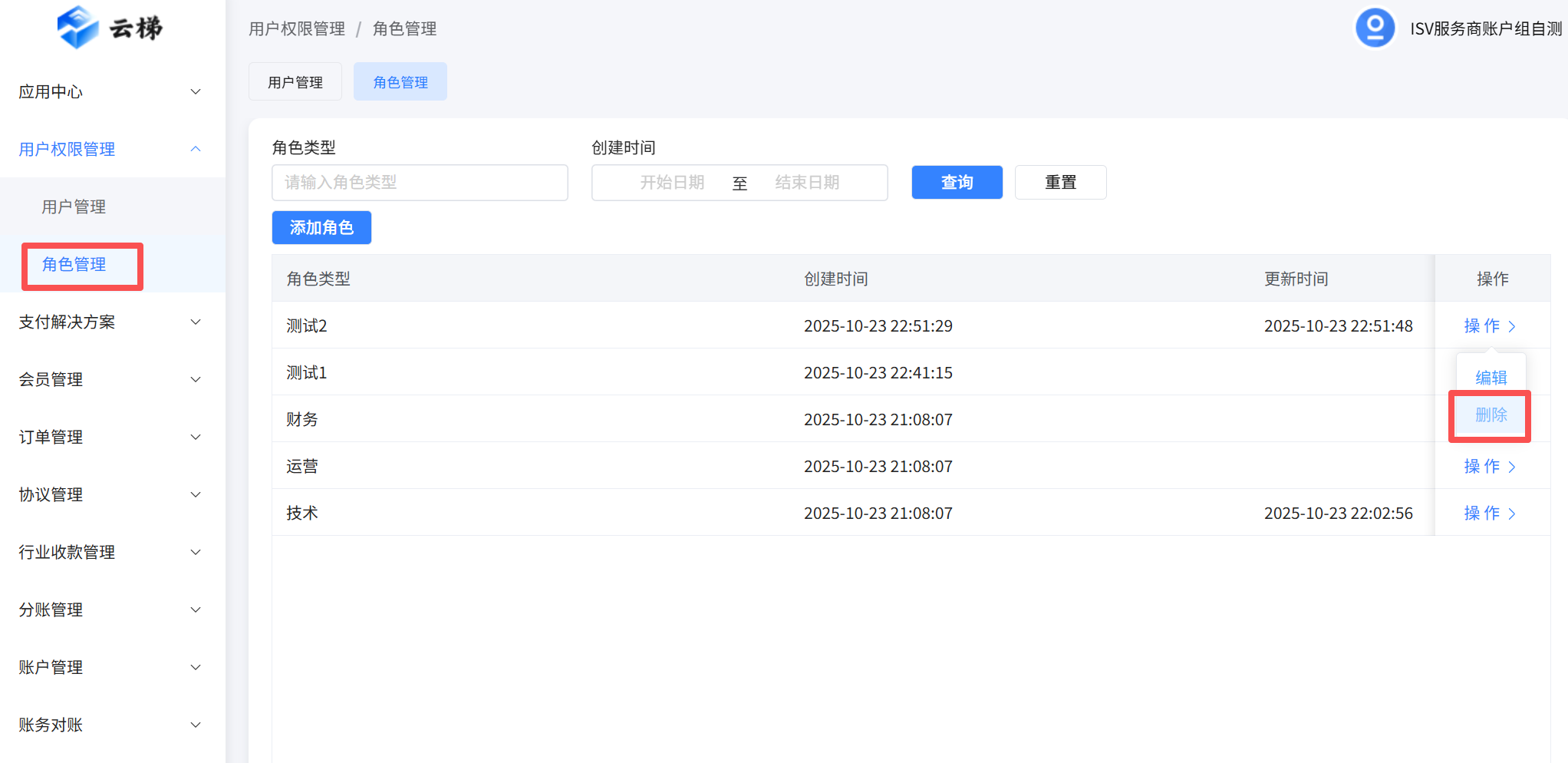Switch to the 用户管理 tab
Screen dimensions: 1568x763
[x=295, y=82]
